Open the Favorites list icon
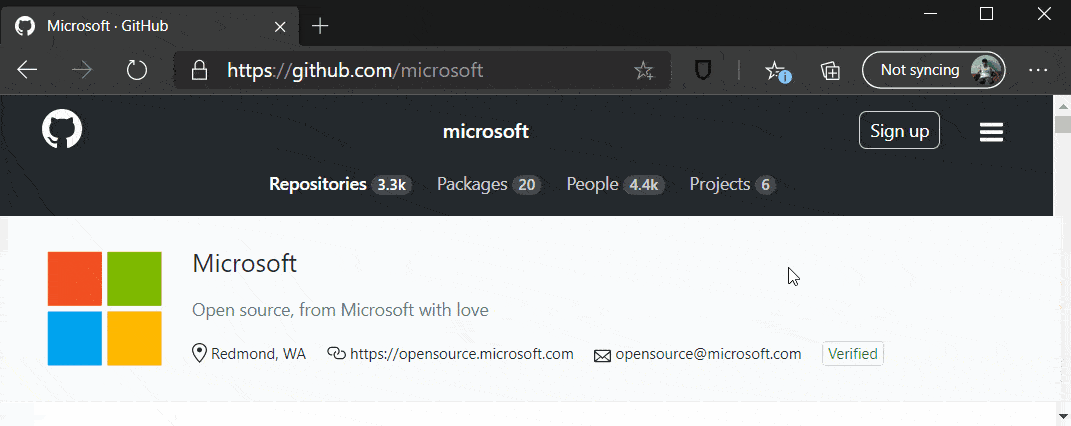This screenshot has width=1071, height=426. (x=776, y=70)
